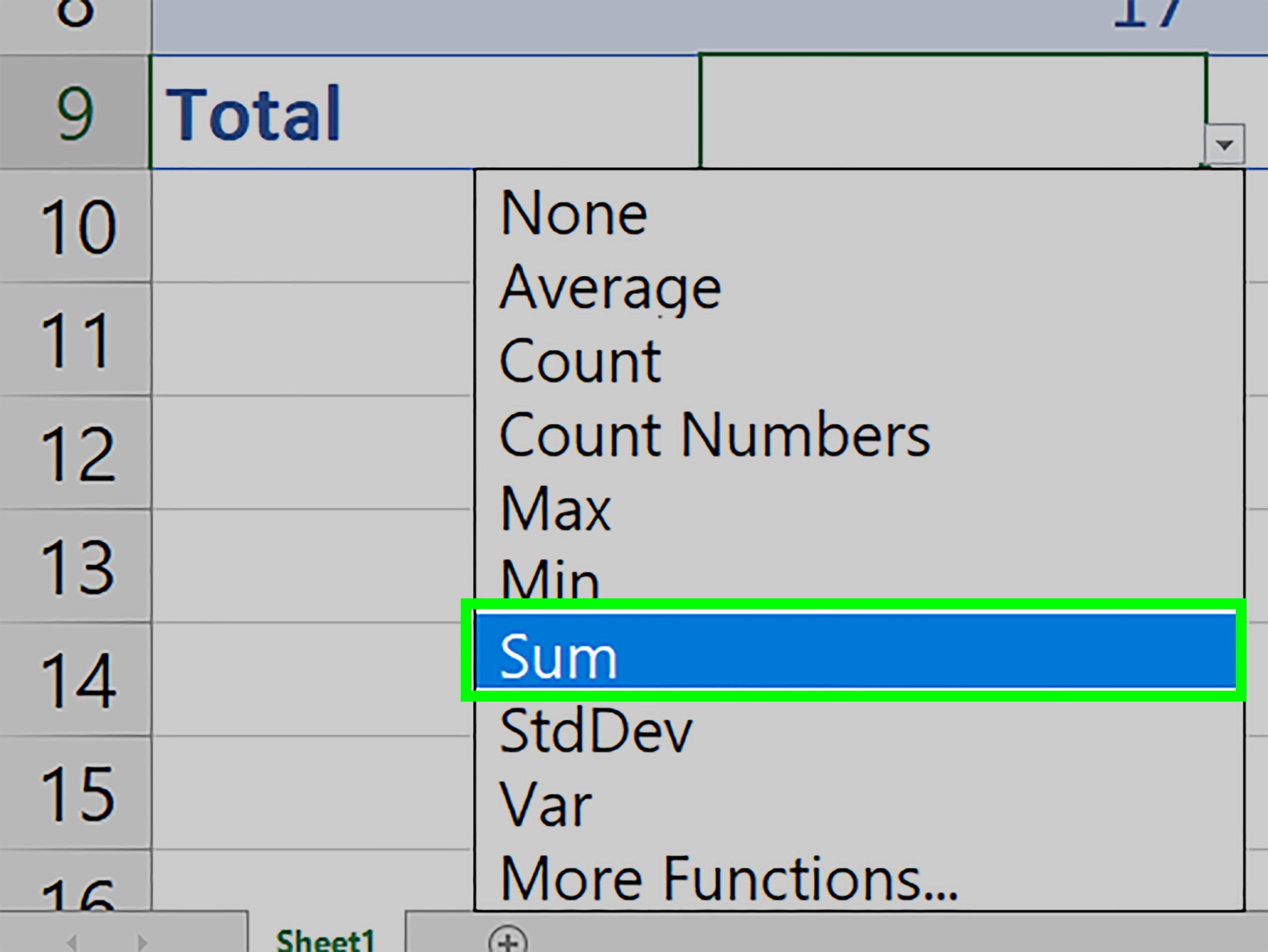The width and height of the screenshot is (1268, 952).
Task: Click the previous sheet scroll arrow
Action: [x=72, y=942]
